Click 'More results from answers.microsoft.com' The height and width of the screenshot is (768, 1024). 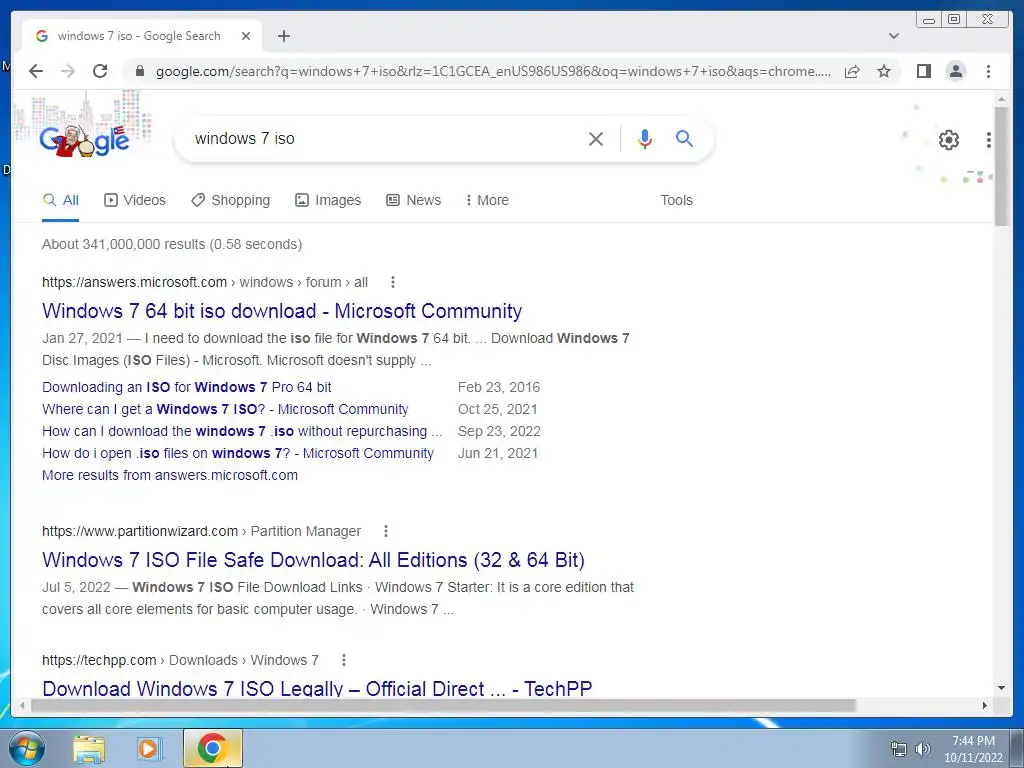click(x=170, y=475)
